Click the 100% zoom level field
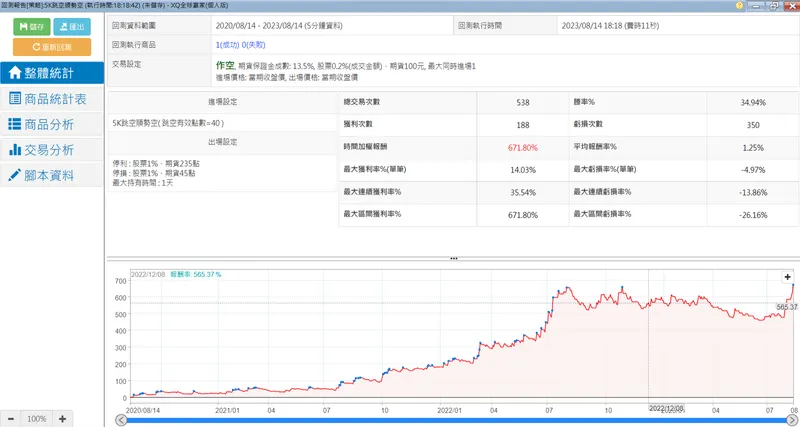This screenshot has height=427, width=800. [x=37, y=419]
